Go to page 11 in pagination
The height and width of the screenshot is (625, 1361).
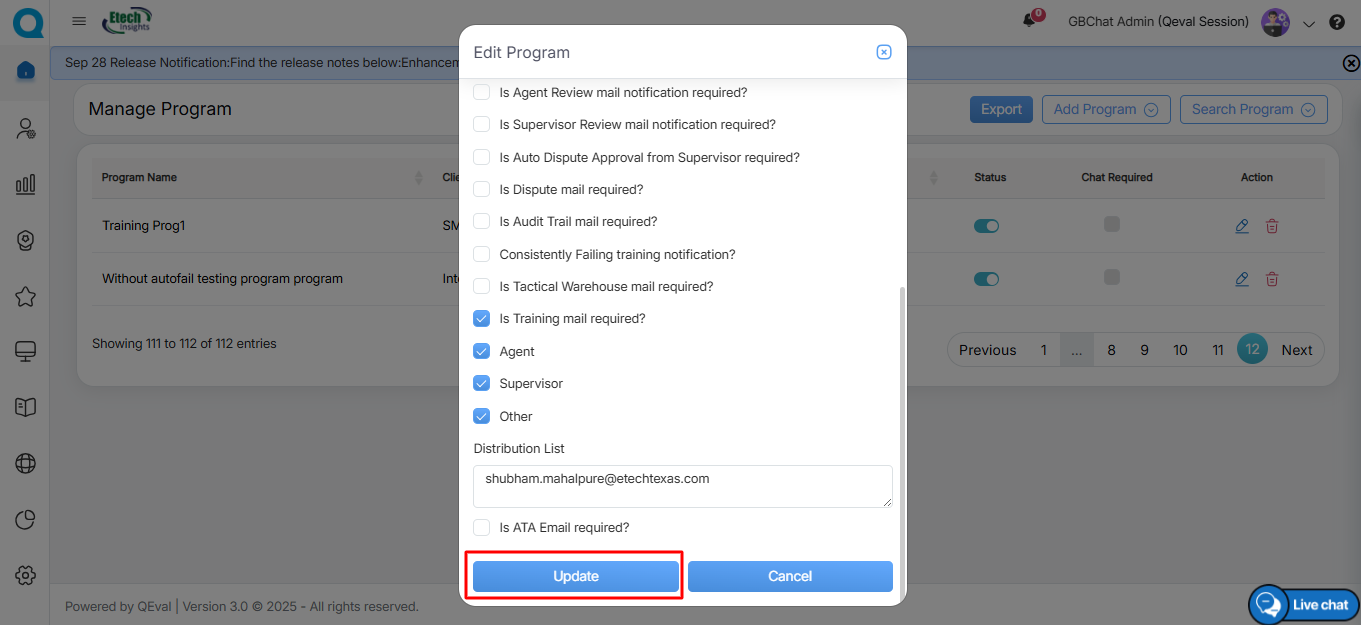click(x=1217, y=350)
